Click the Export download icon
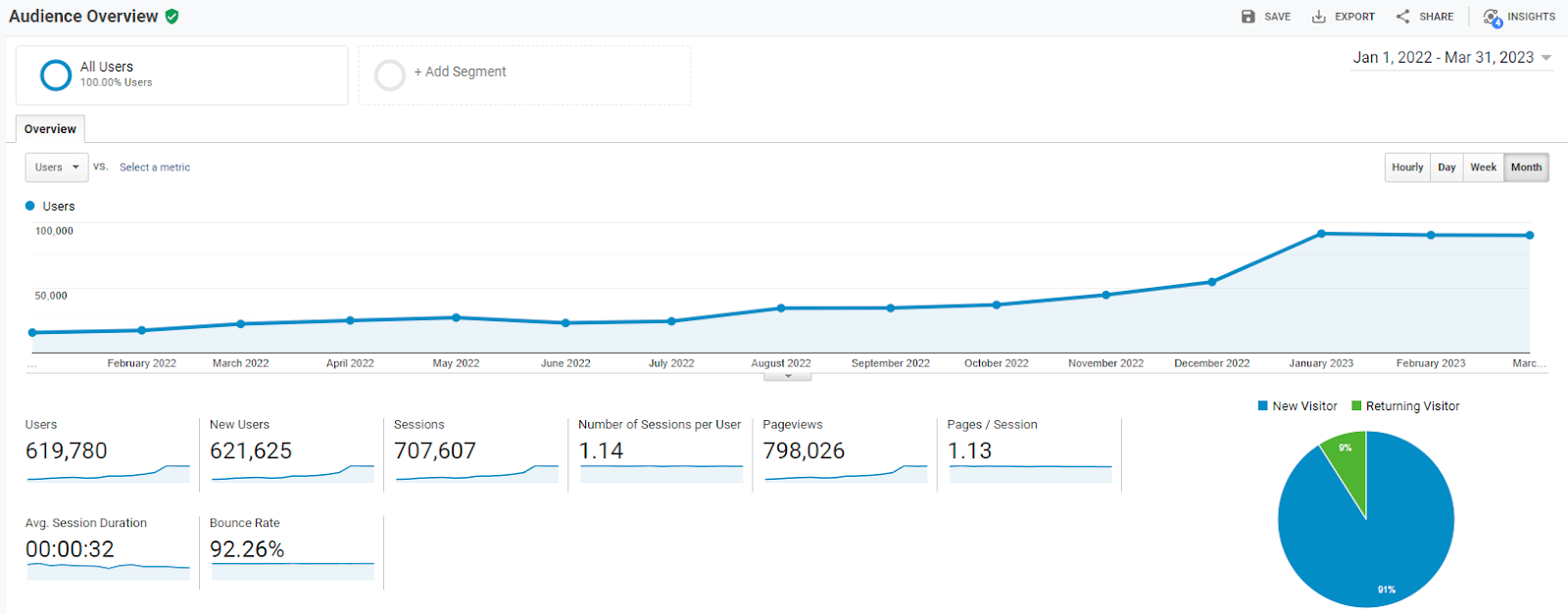 [x=1319, y=17]
